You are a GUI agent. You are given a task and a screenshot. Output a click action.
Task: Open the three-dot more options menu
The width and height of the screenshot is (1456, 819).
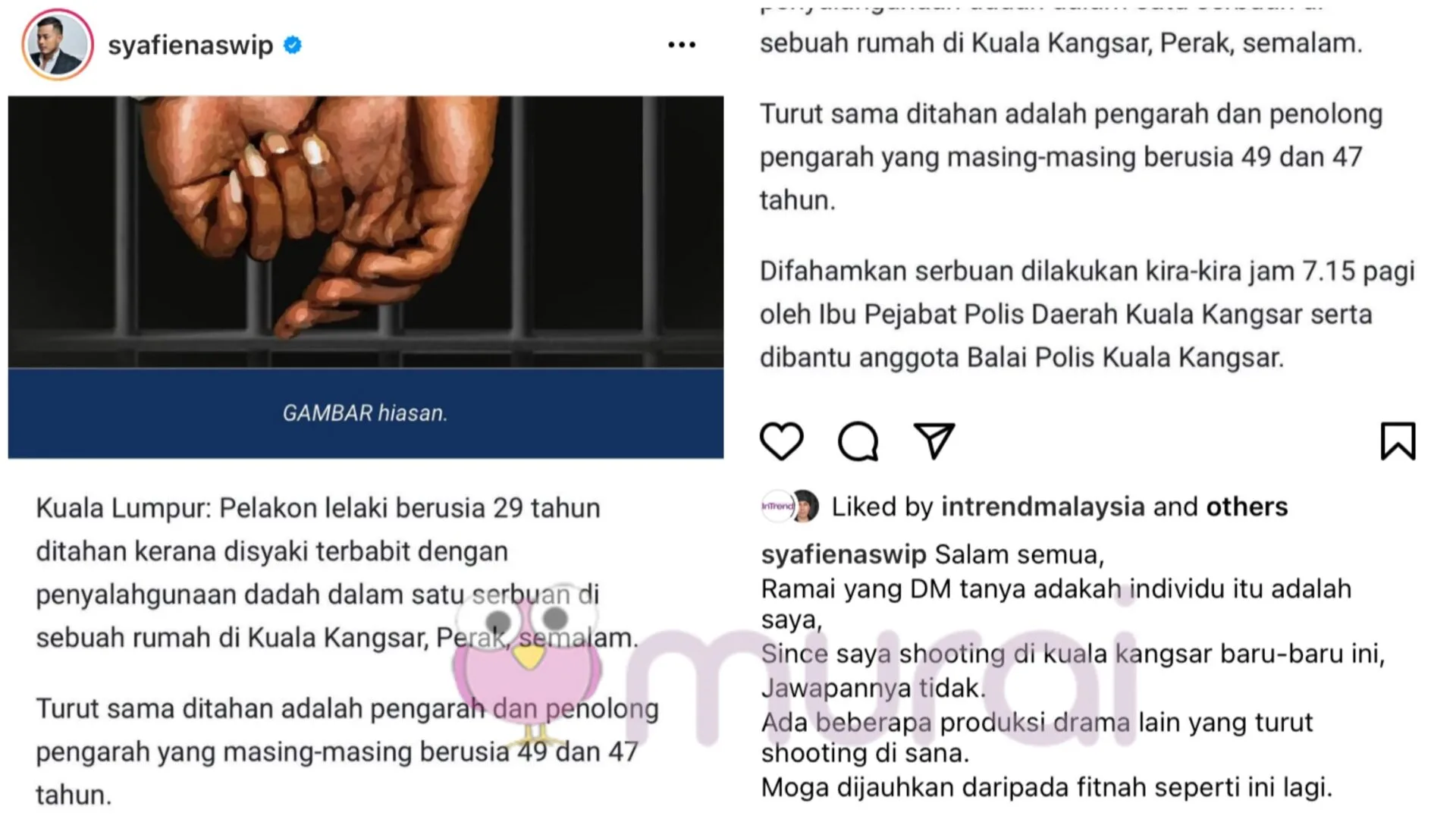(682, 45)
